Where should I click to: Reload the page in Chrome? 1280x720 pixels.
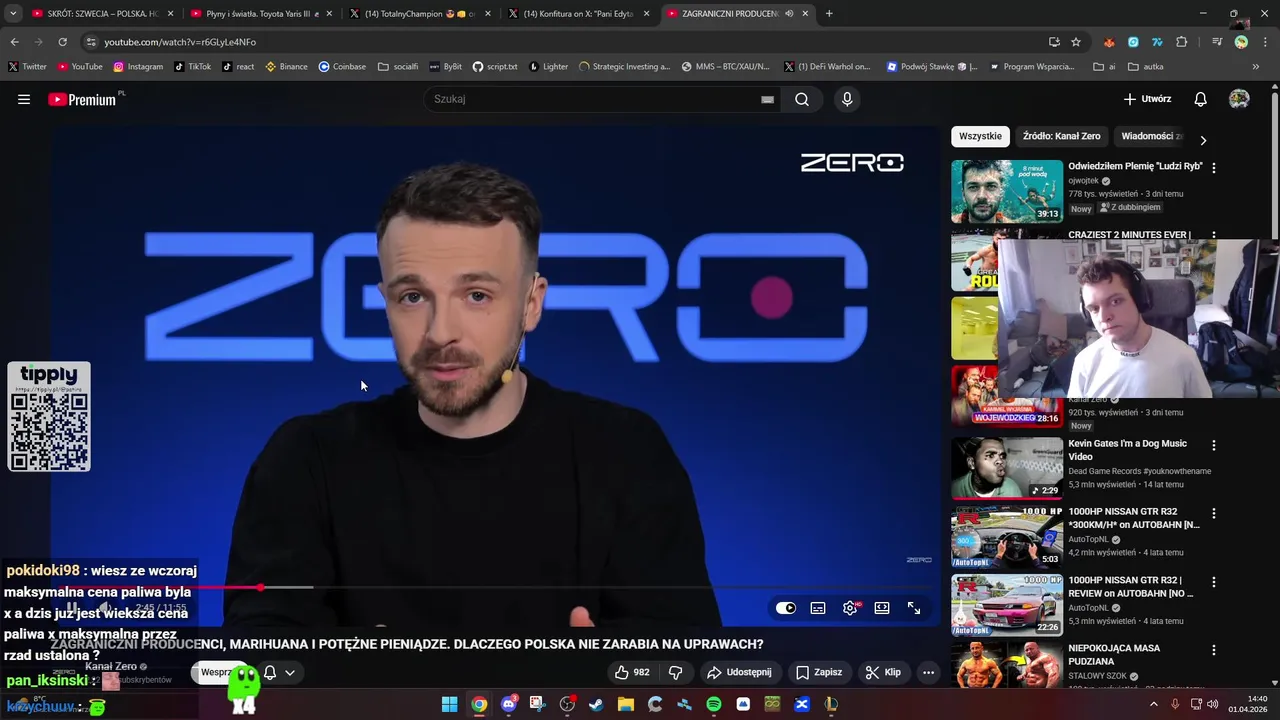[x=62, y=42]
